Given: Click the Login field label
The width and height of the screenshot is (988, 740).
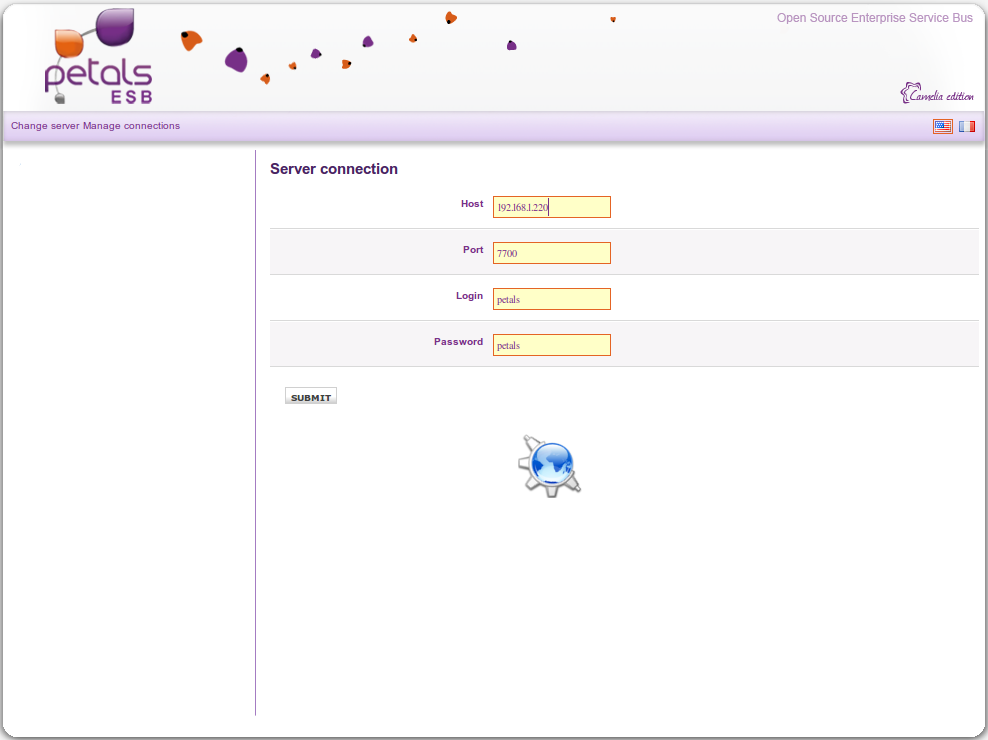Looking at the screenshot, I should pyautogui.click(x=469, y=296).
